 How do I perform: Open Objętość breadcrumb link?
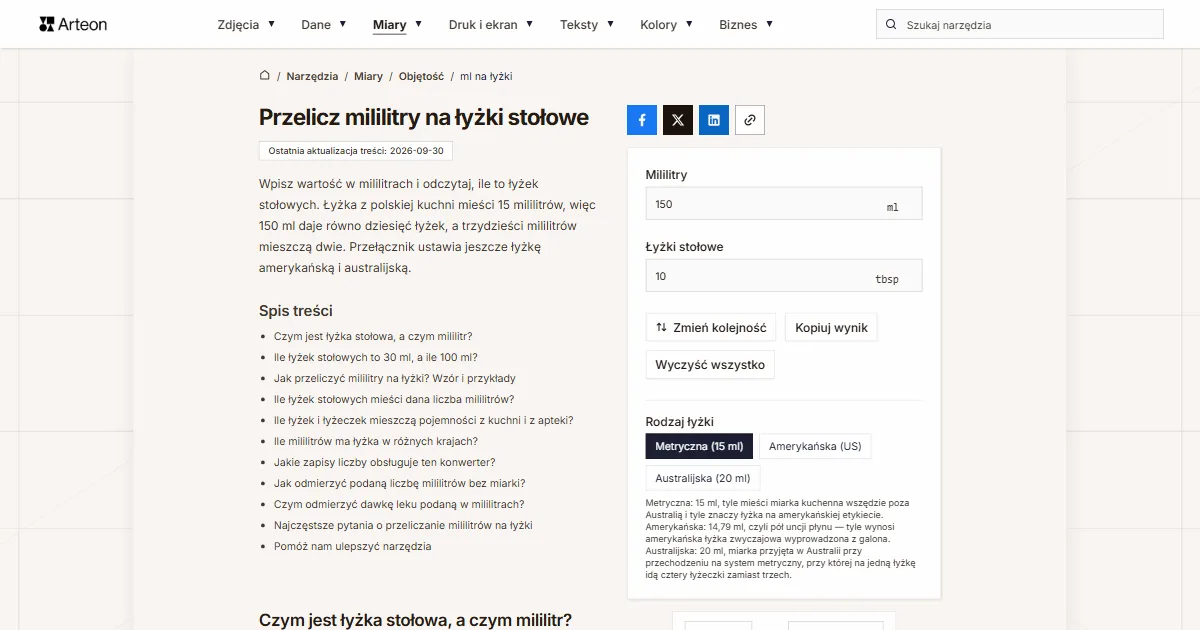click(421, 76)
